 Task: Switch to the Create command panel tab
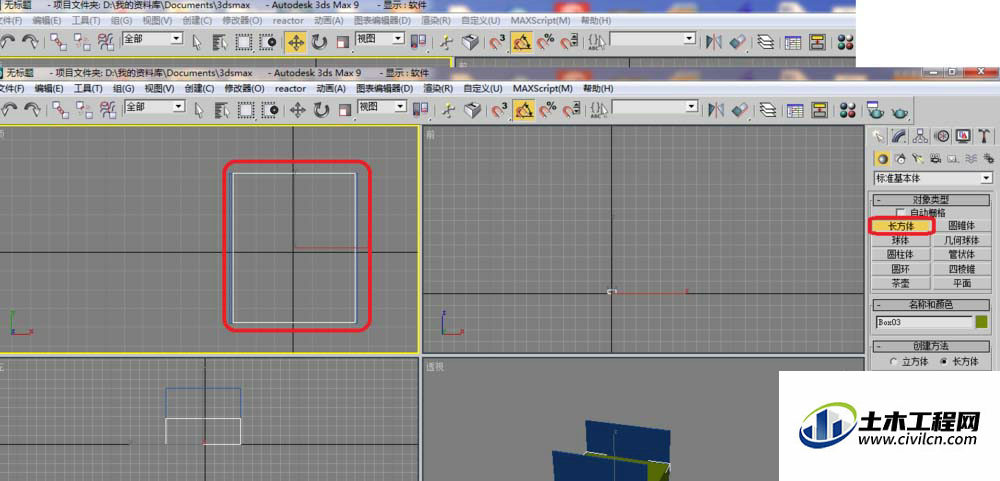coord(879,136)
